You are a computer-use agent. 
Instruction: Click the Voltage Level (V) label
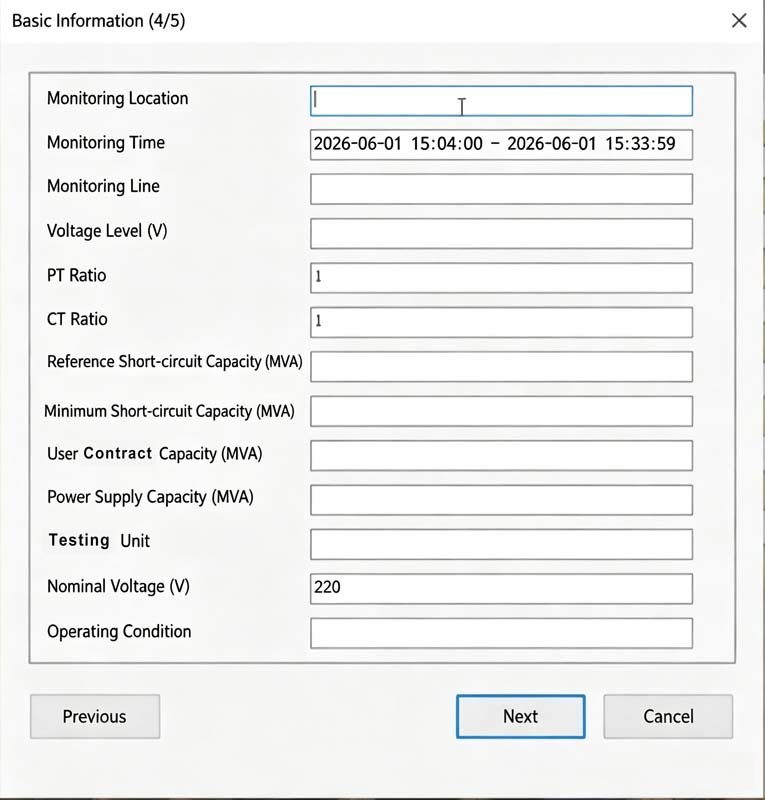[x=107, y=231]
